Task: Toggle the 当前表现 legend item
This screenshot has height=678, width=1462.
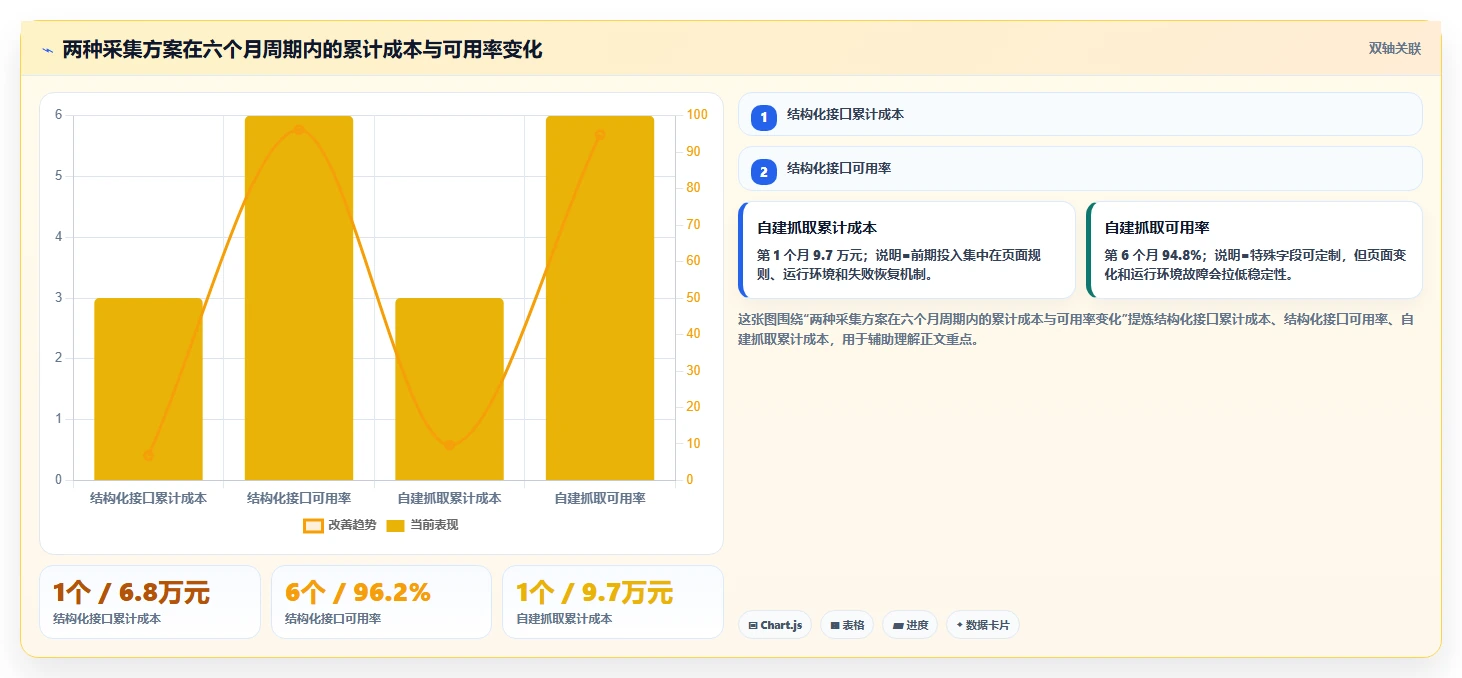Action: [422, 525]
